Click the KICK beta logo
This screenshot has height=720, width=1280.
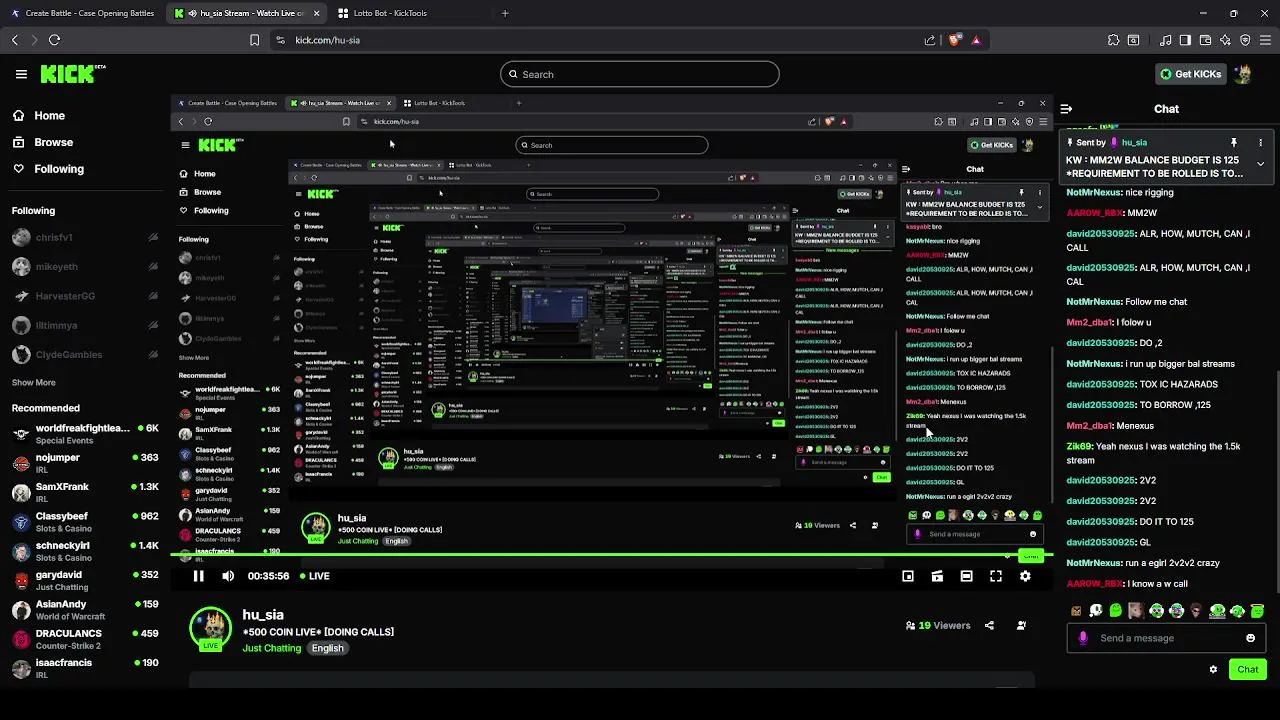coord(73,74)
